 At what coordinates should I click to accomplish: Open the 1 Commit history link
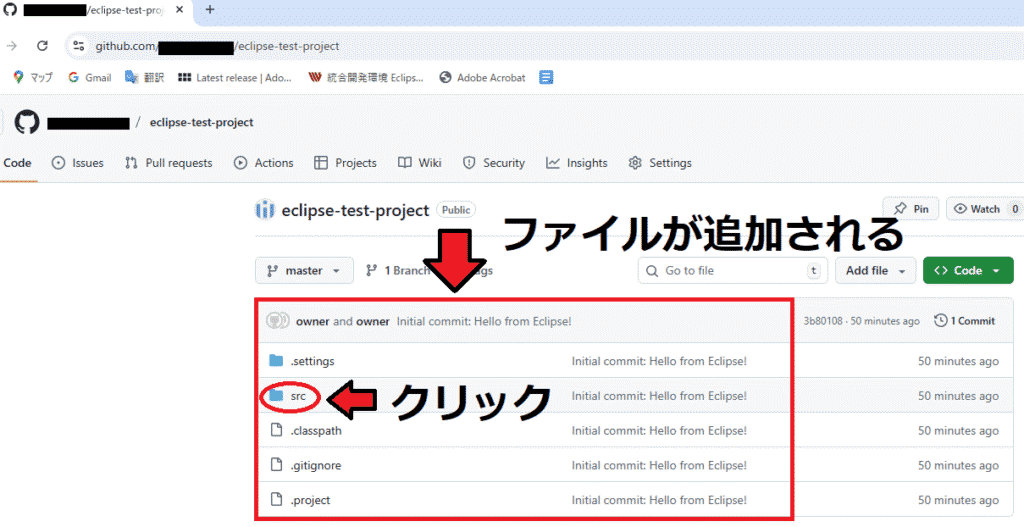pyautogui.click(x=964, y=321)
